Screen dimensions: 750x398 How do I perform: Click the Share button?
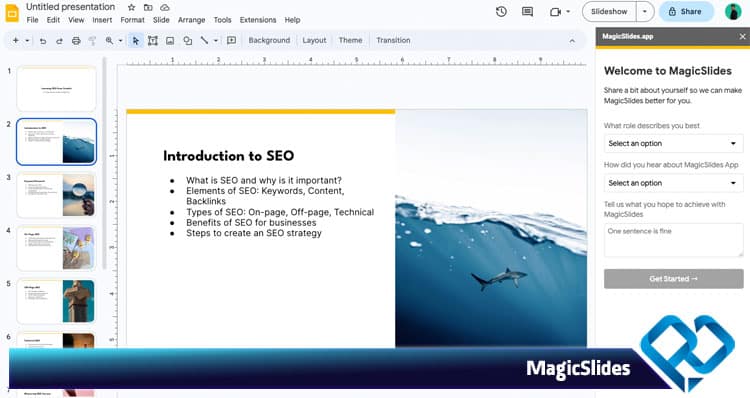coord(685,11)
